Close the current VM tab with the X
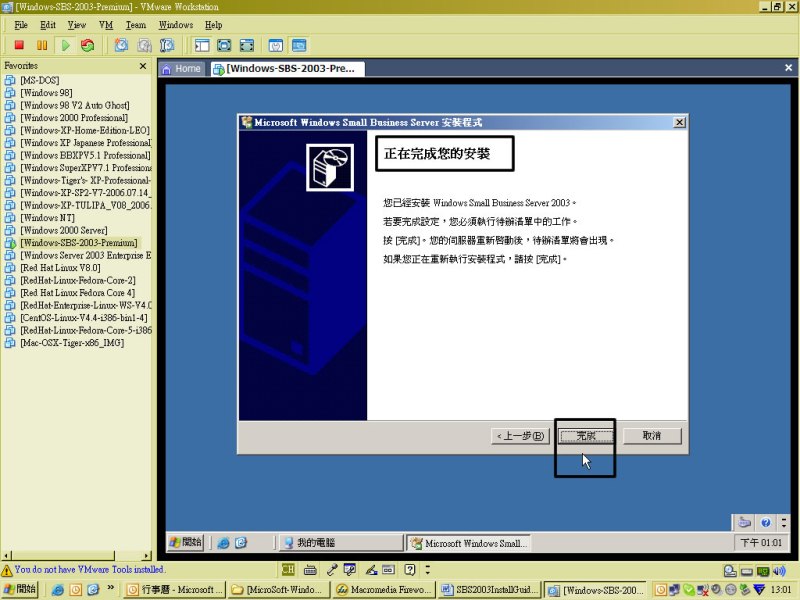The width and height of the screenshot is (800, 600). pos(788,67)
